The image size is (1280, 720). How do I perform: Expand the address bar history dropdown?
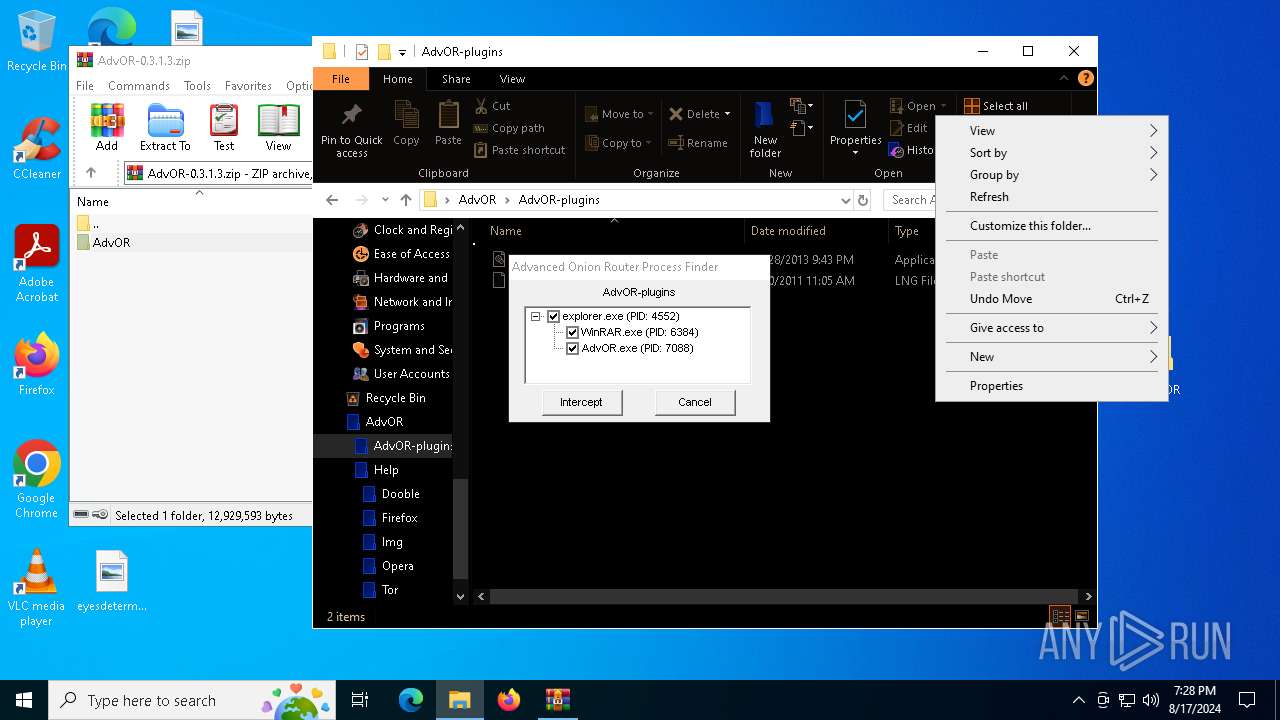pyautogui.click(x=846, y=200)
